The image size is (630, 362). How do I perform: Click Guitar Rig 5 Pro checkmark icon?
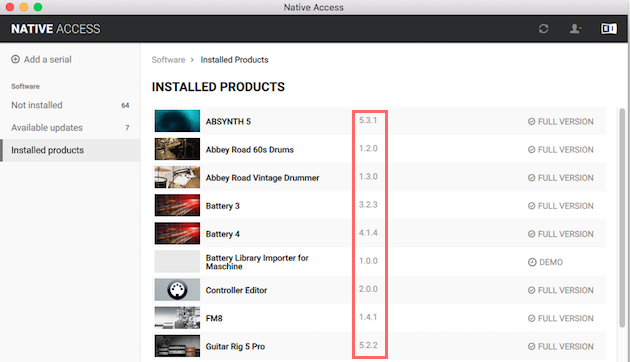[531, 347]
